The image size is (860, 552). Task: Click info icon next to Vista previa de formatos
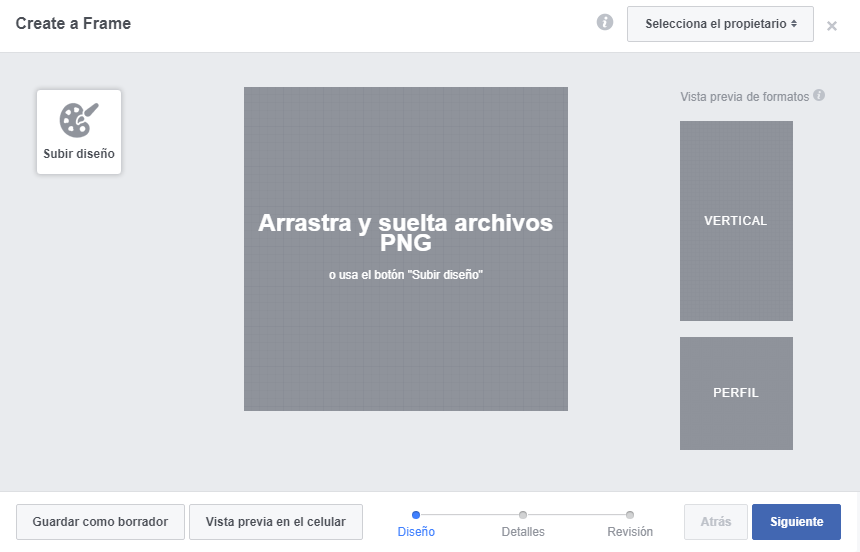tap(819, 96)
